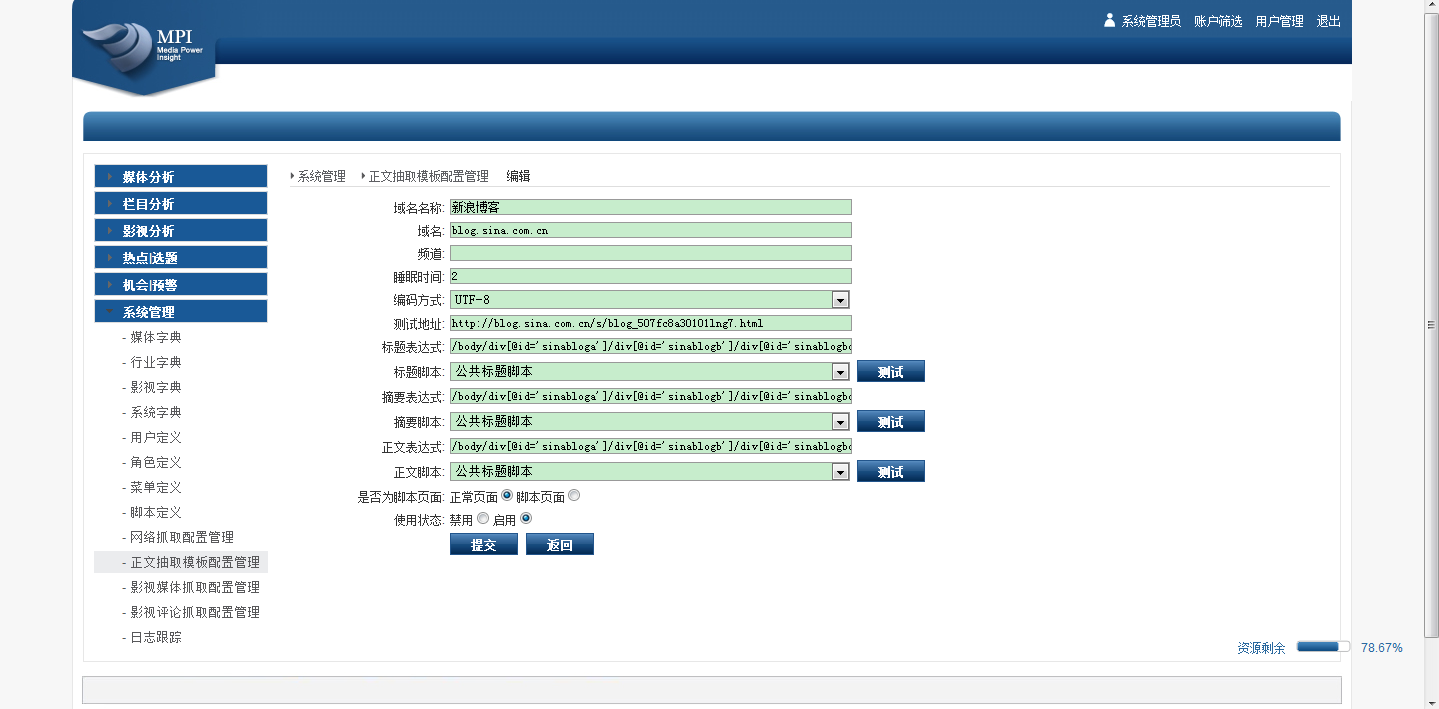Set 使用状态 to 禁用
Screen dimensions: 1439x709
(483, 519)
